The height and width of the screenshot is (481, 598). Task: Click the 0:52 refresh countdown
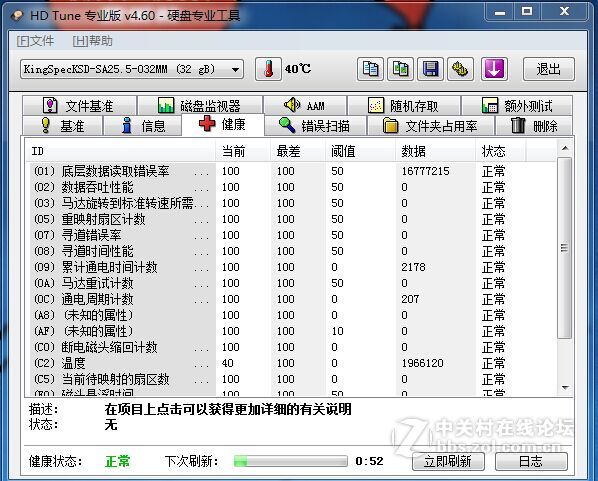[x=369, y=461]
